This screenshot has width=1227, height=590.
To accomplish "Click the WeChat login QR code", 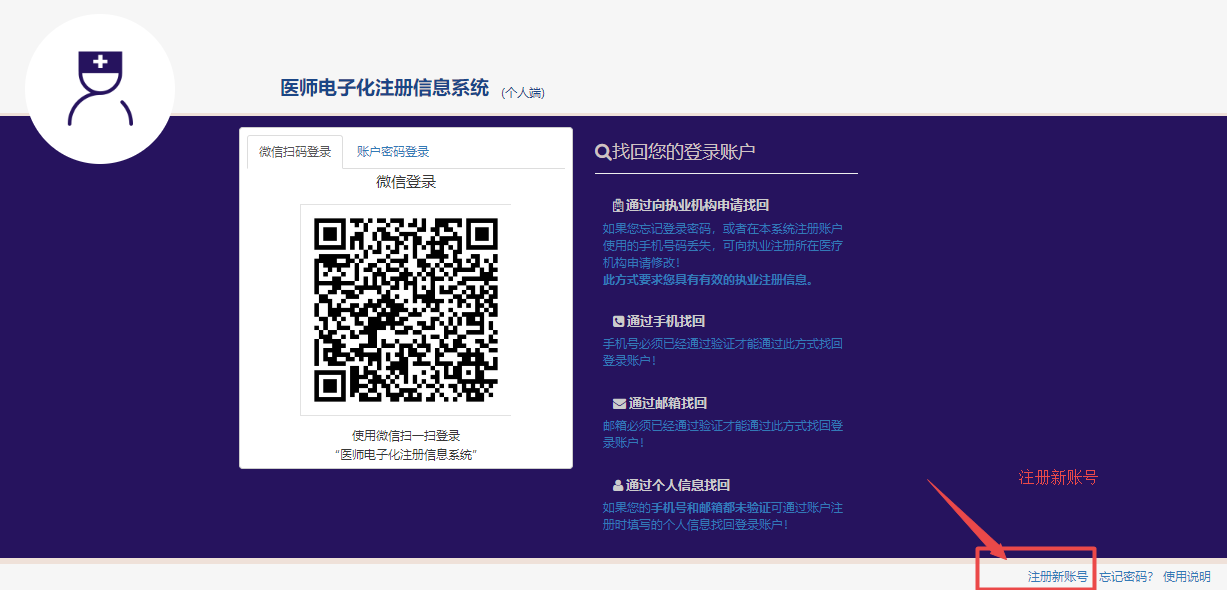I will pos(405,309).
